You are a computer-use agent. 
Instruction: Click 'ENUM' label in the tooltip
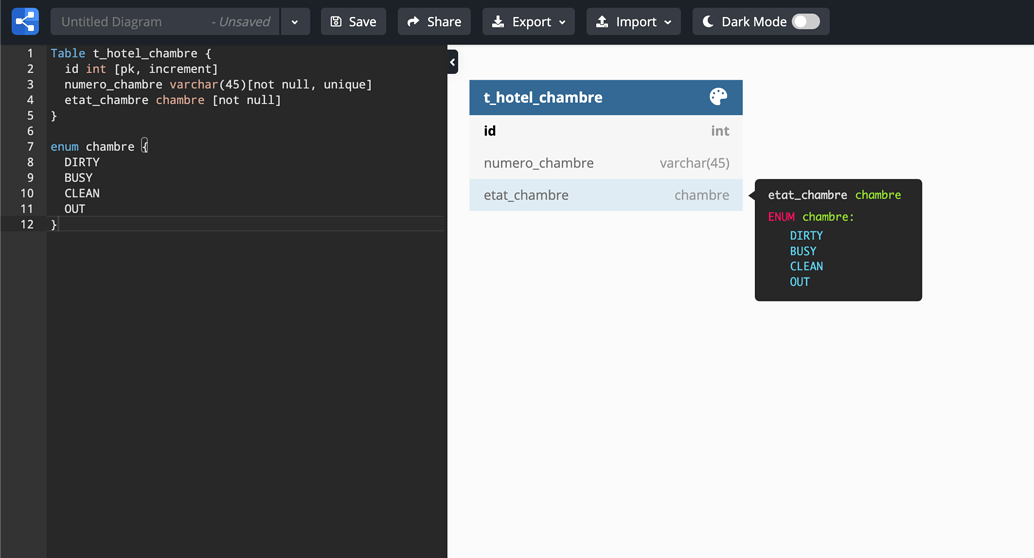click(781, 217)
